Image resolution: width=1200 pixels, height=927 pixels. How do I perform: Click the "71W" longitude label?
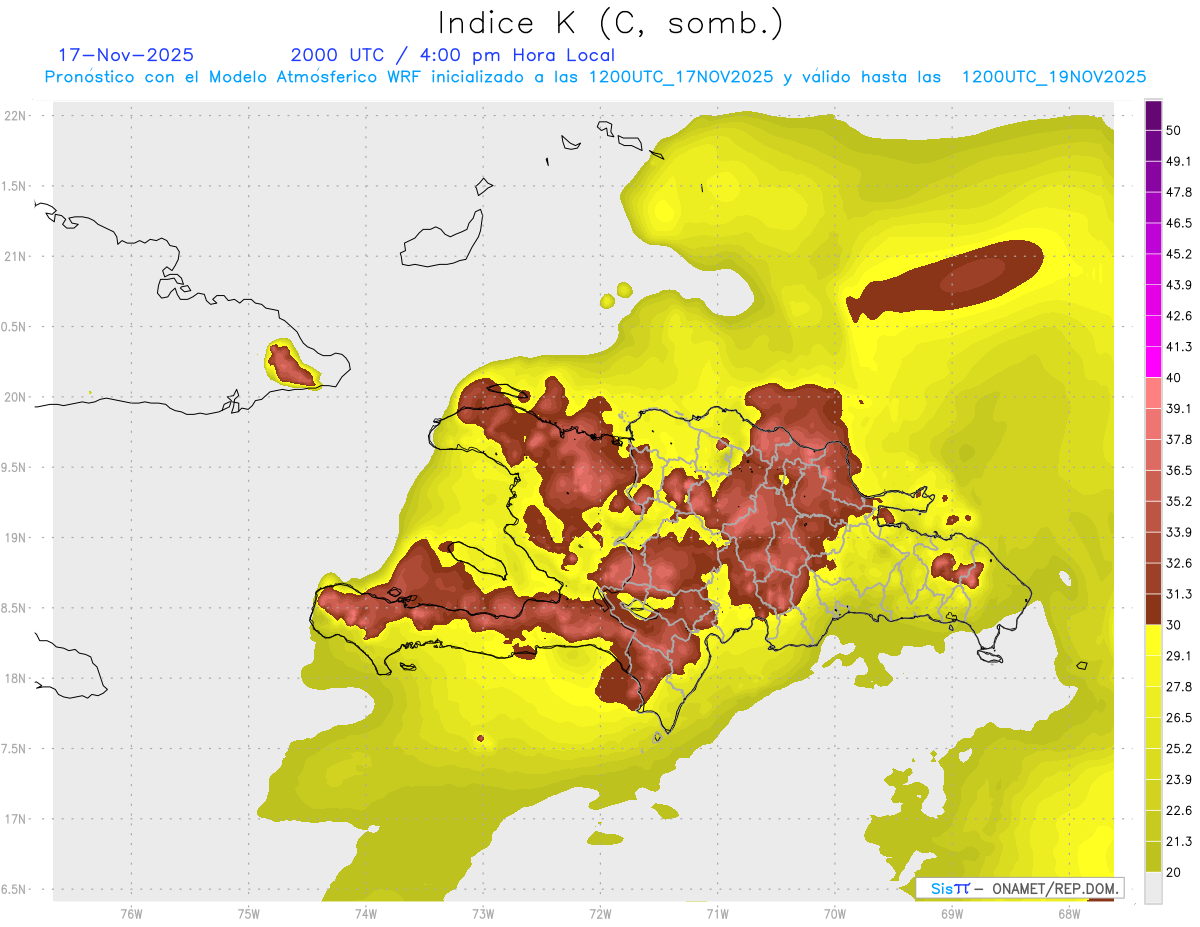(717, 913)
